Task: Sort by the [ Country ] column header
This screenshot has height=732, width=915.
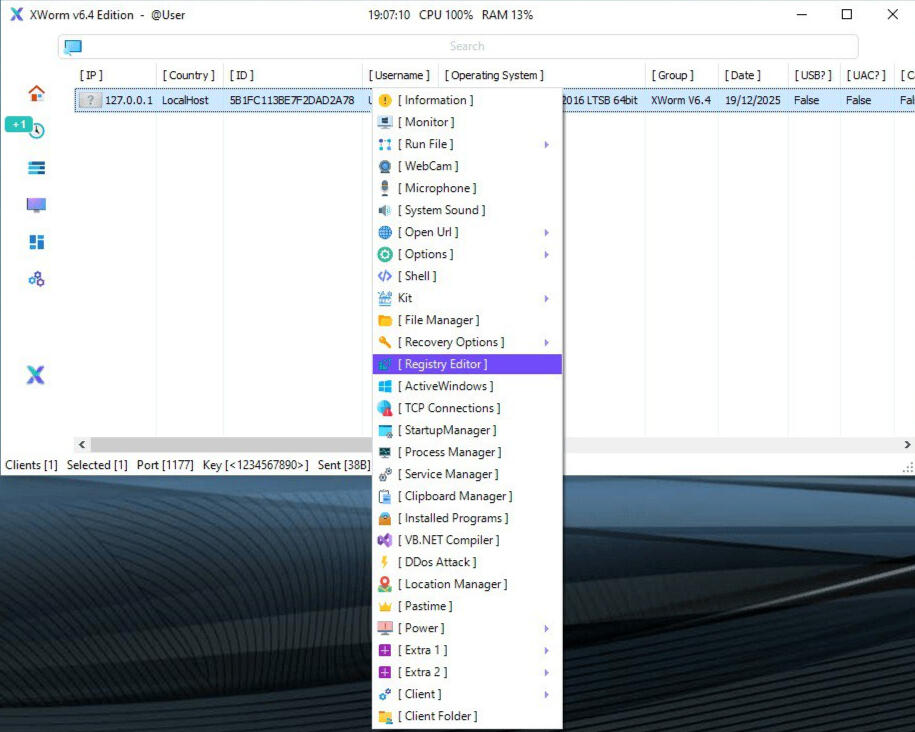Action: pyautogui.click(x=188, y=75)
